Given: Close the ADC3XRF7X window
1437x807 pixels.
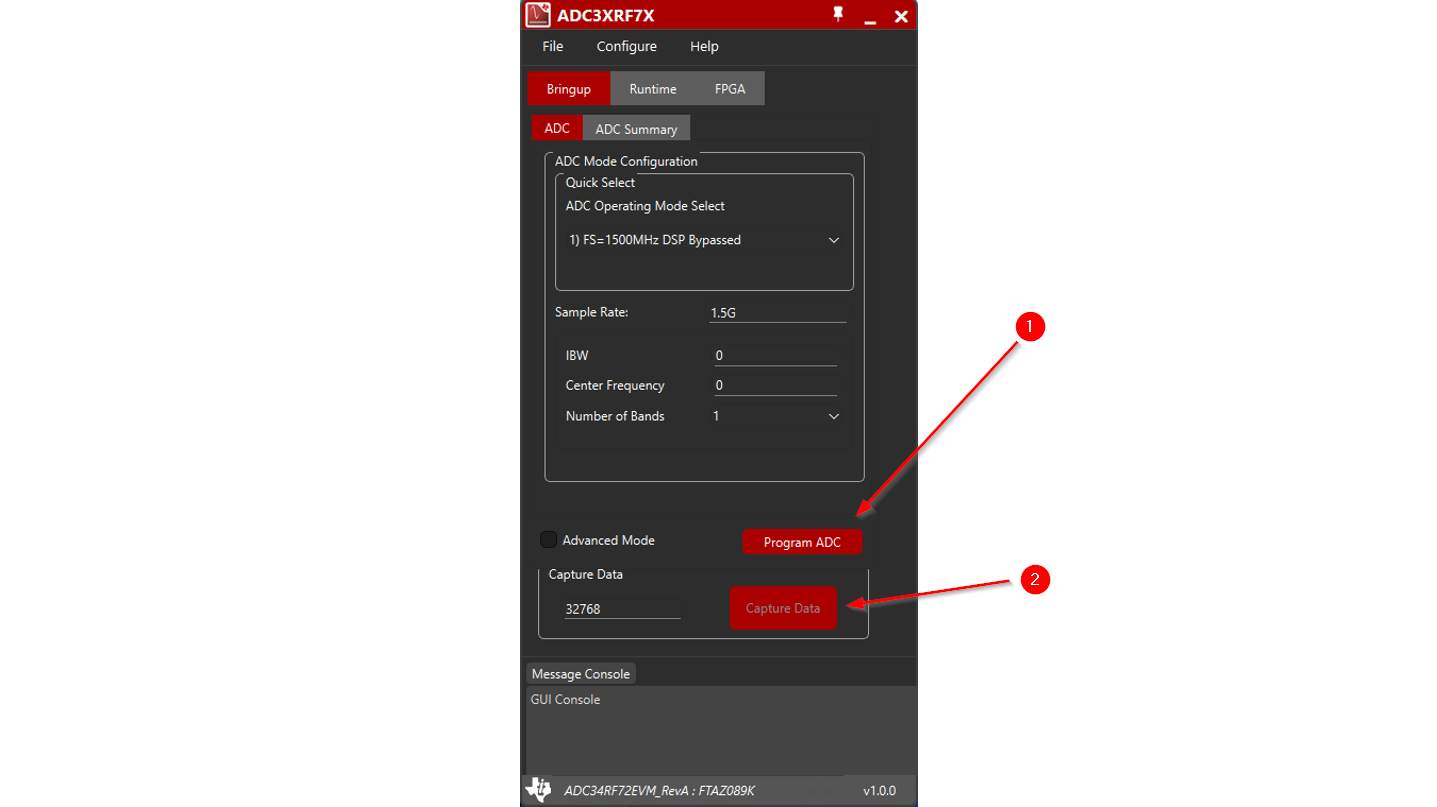Looking at the screenshot, I should (x=901, y=16).
